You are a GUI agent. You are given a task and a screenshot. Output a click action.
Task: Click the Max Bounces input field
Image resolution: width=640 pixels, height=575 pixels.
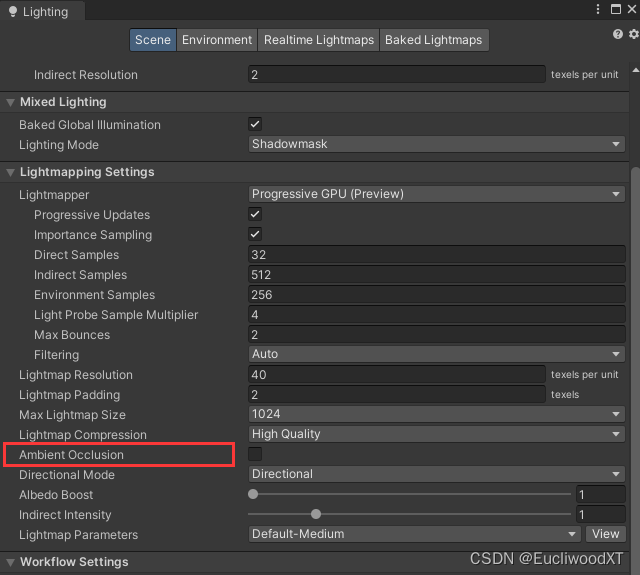pos(437,334)
